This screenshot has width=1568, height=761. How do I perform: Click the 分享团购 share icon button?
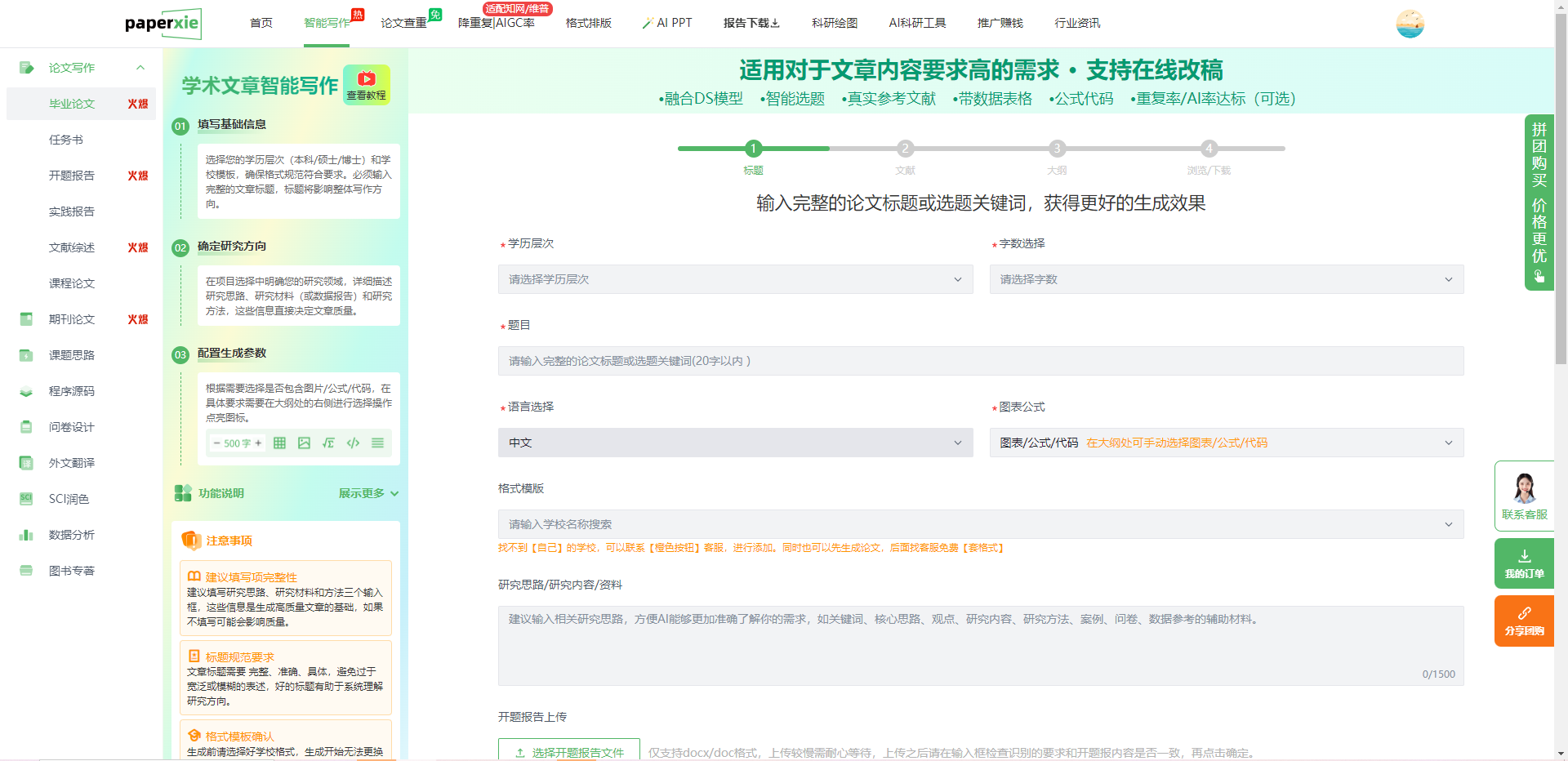(x=1524, y=621)
